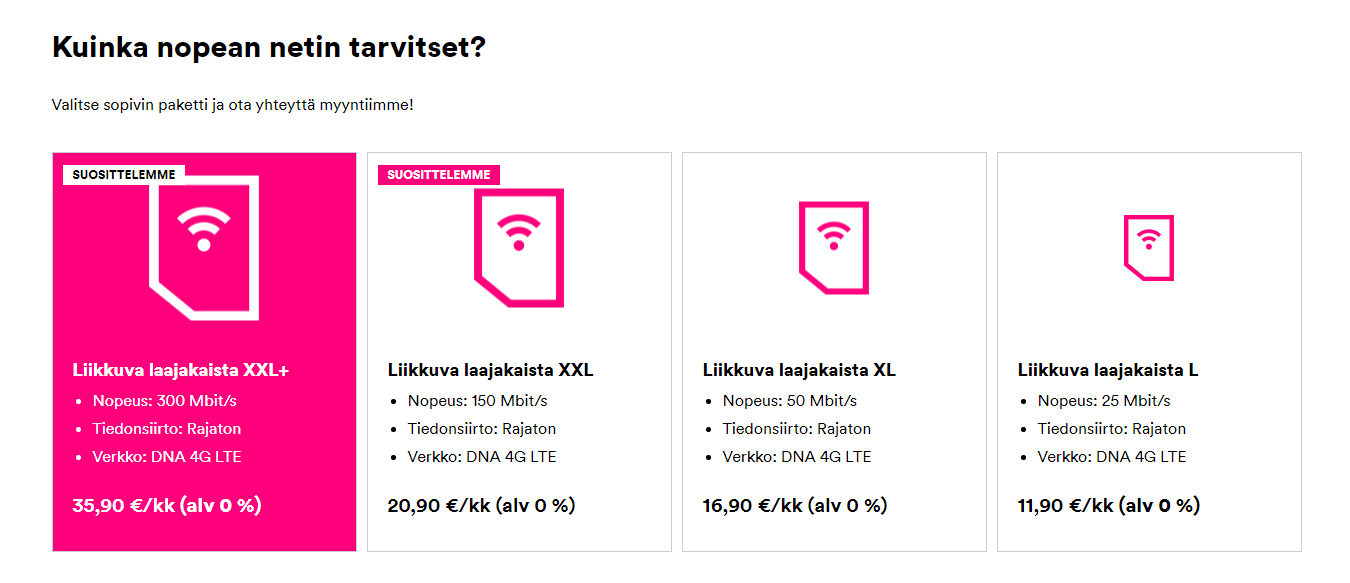Viewport: 1350px width, 583px height.
Task: Click the pink Suosittelemme badge on XXL card
Action: click(x=439, y=175)
